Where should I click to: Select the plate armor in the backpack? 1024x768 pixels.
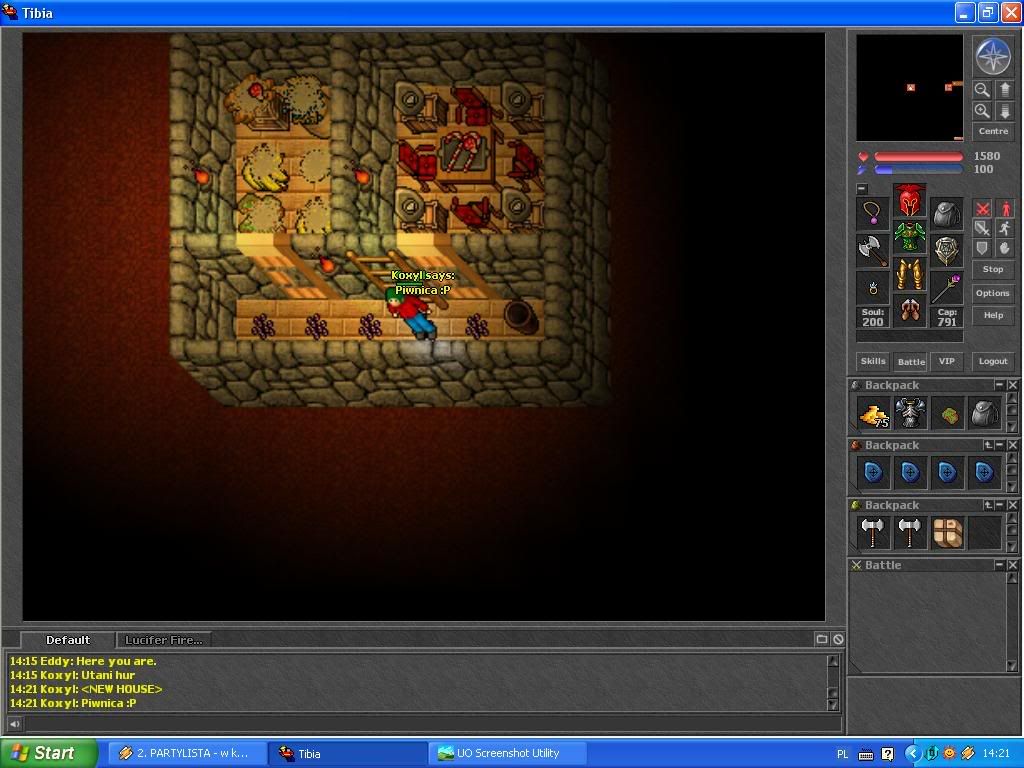pyautogui.click(x=910, y=413)
